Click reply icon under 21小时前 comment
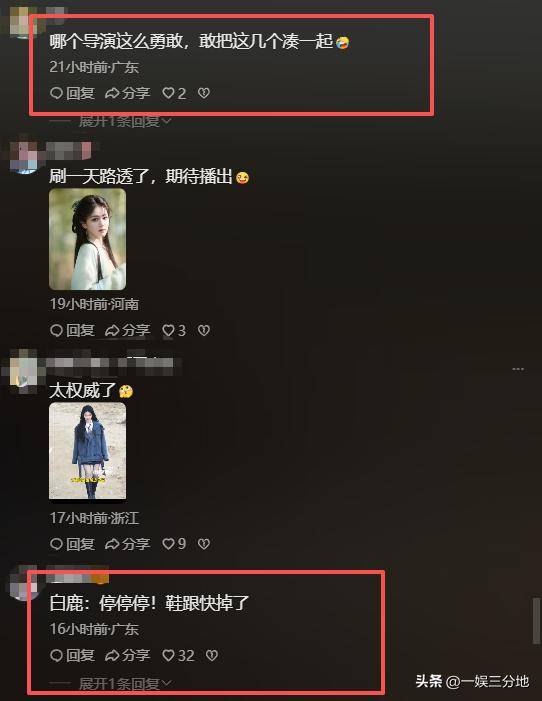The height and width of the screenshot is (701, 542). coord(72,93)
